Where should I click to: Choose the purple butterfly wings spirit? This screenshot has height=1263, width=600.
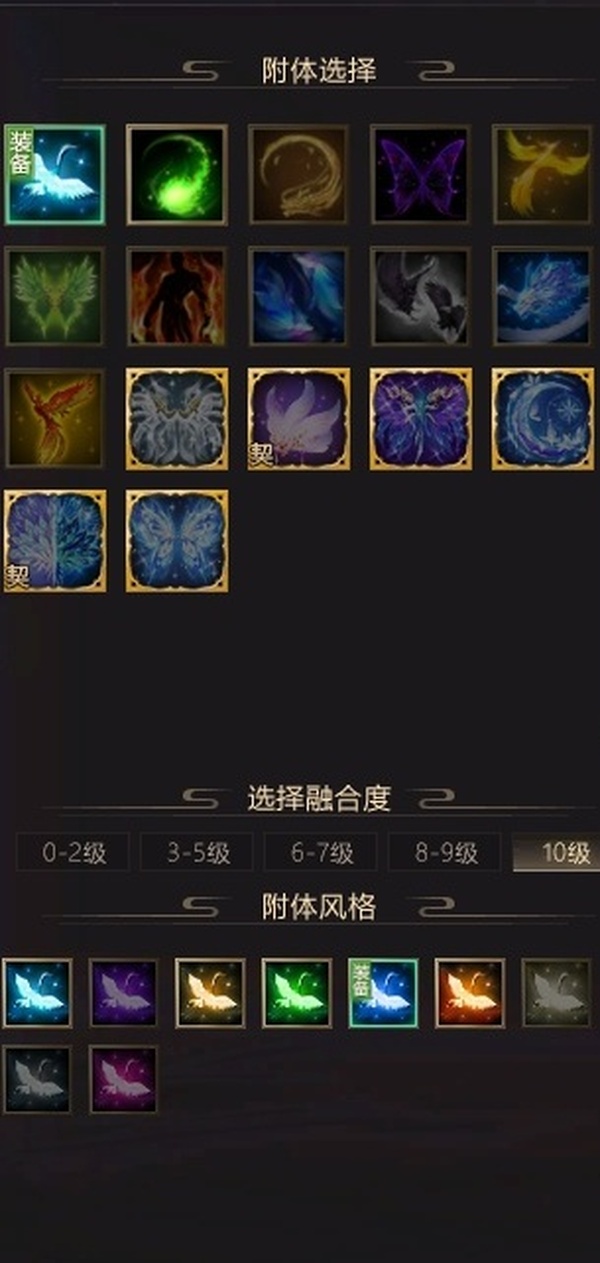pos(421,175)
